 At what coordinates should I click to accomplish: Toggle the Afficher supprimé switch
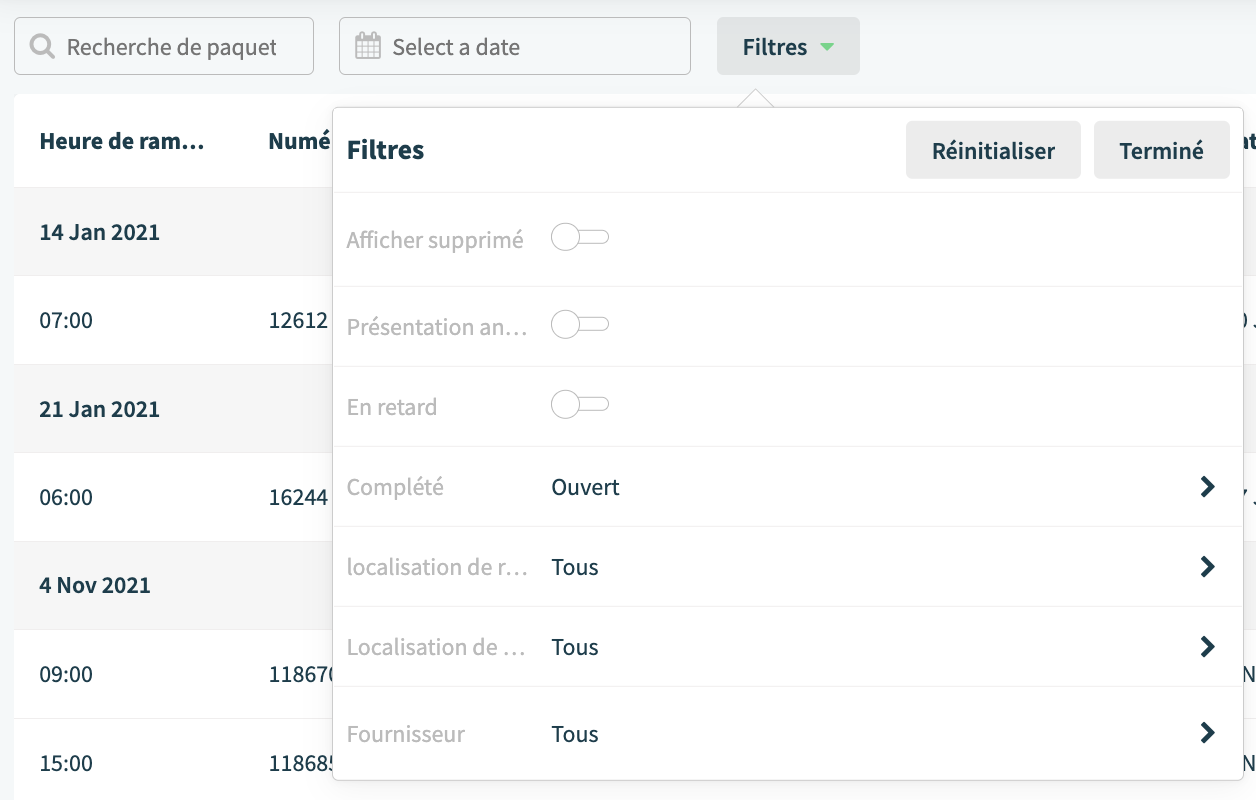580,238
